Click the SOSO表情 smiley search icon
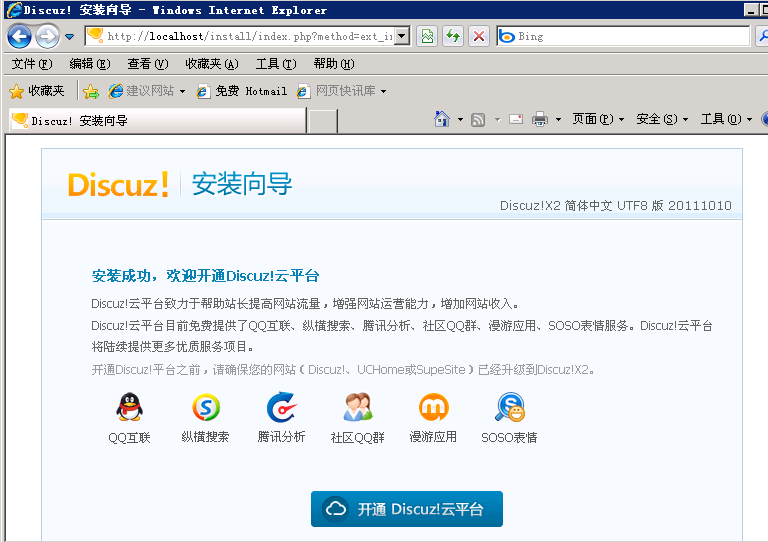The image size is (768, 542). click(509, 407)
